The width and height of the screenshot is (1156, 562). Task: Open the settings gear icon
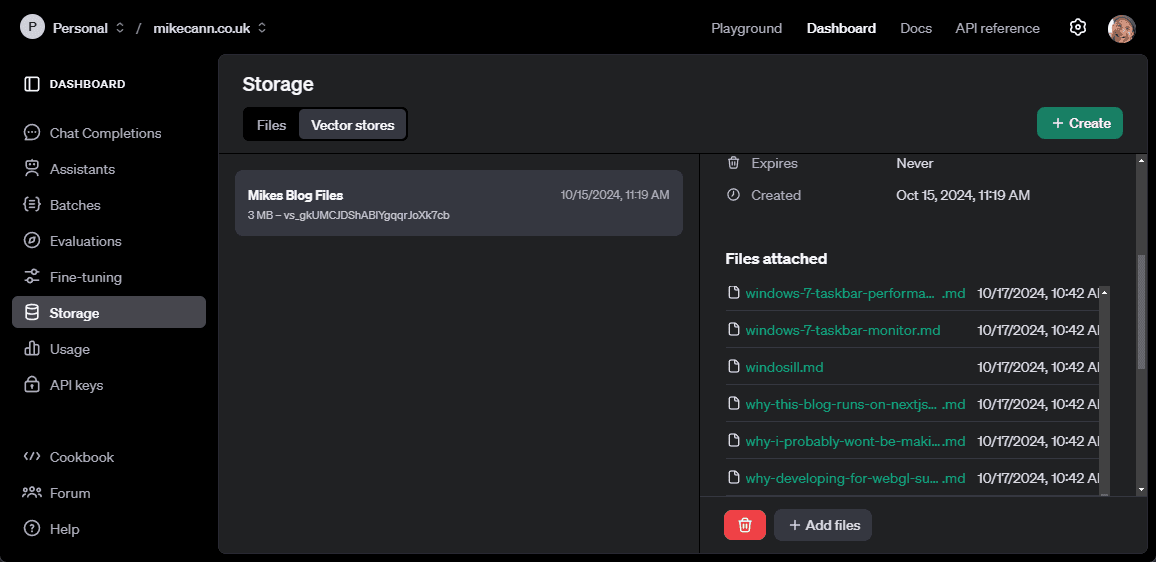(x=1077, y=28)
